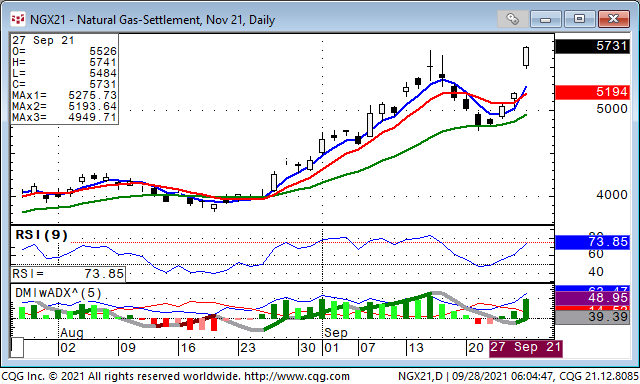Minimize the NGX21 chart window
This screenshot has width=640, height=384.
click(546, 19)
